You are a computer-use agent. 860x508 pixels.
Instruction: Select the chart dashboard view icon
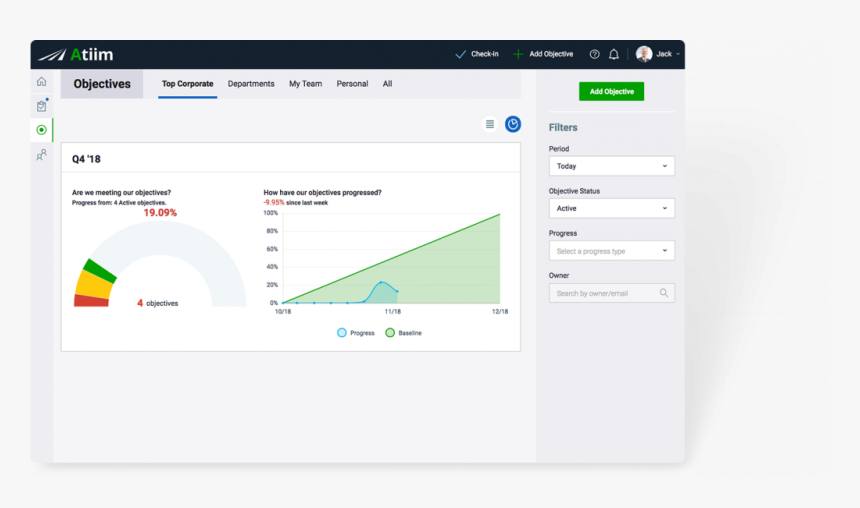pyautogui.click(x=513, y=124)
